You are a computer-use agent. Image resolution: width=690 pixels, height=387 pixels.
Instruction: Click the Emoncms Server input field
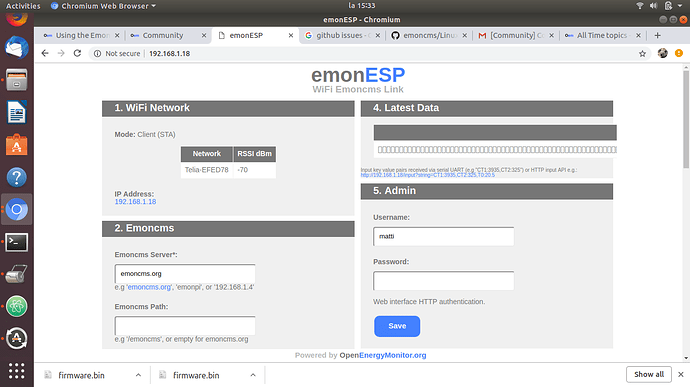(x=185, y=273)
